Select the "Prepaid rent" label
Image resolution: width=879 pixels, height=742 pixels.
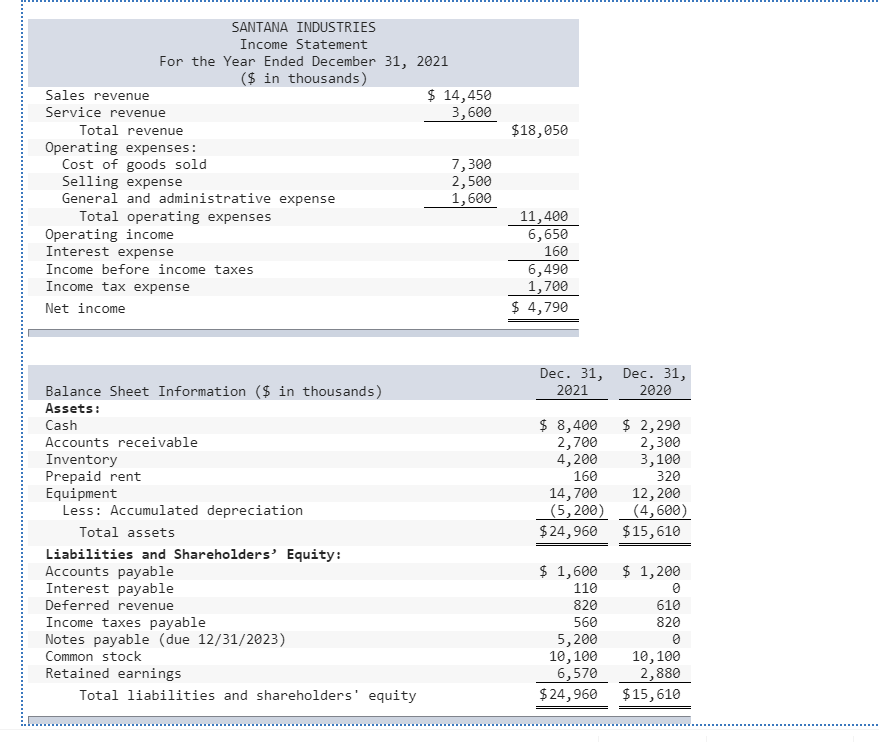tap(93, 477)
